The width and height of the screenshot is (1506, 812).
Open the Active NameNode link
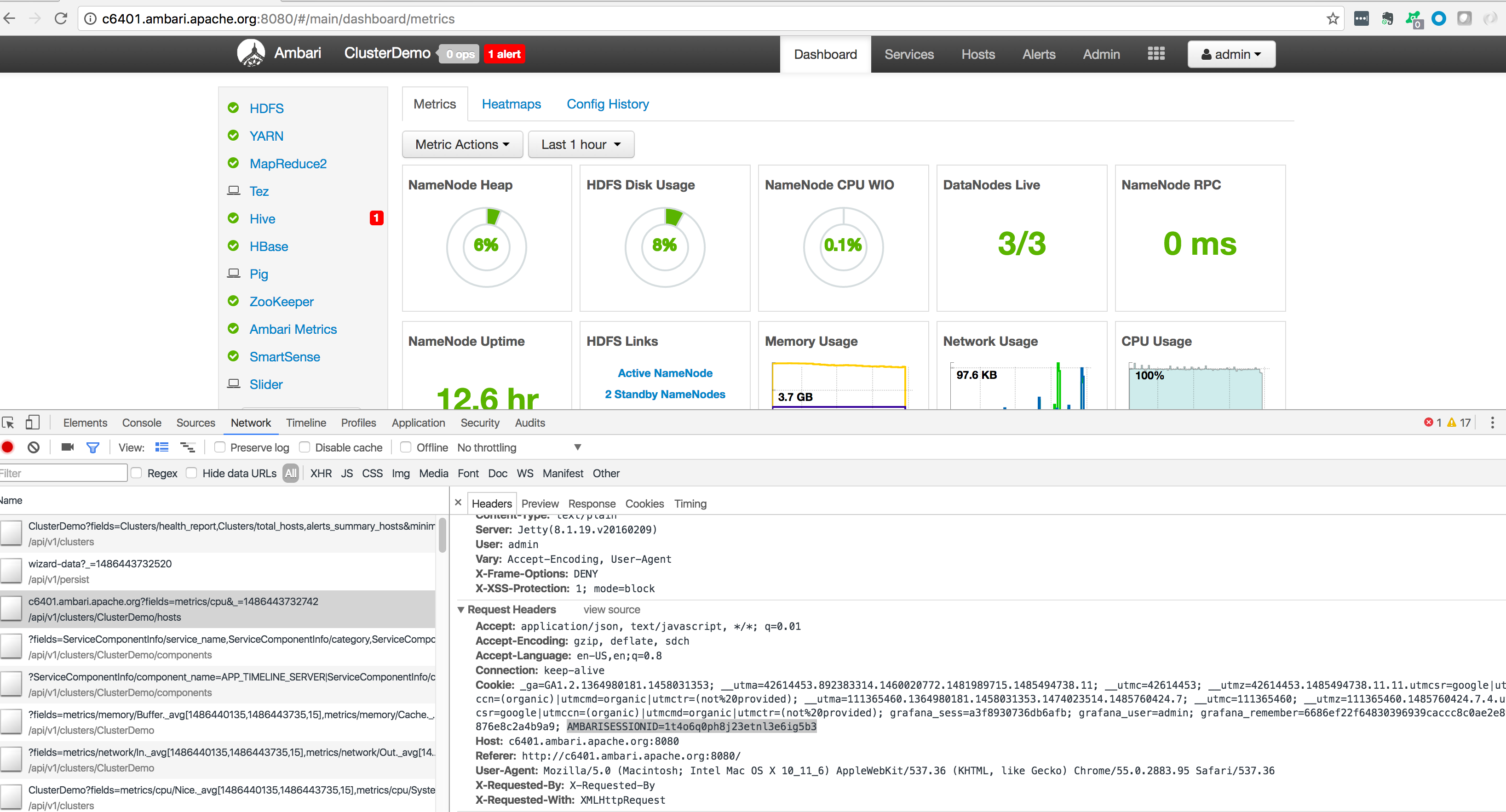pos(665,373)
